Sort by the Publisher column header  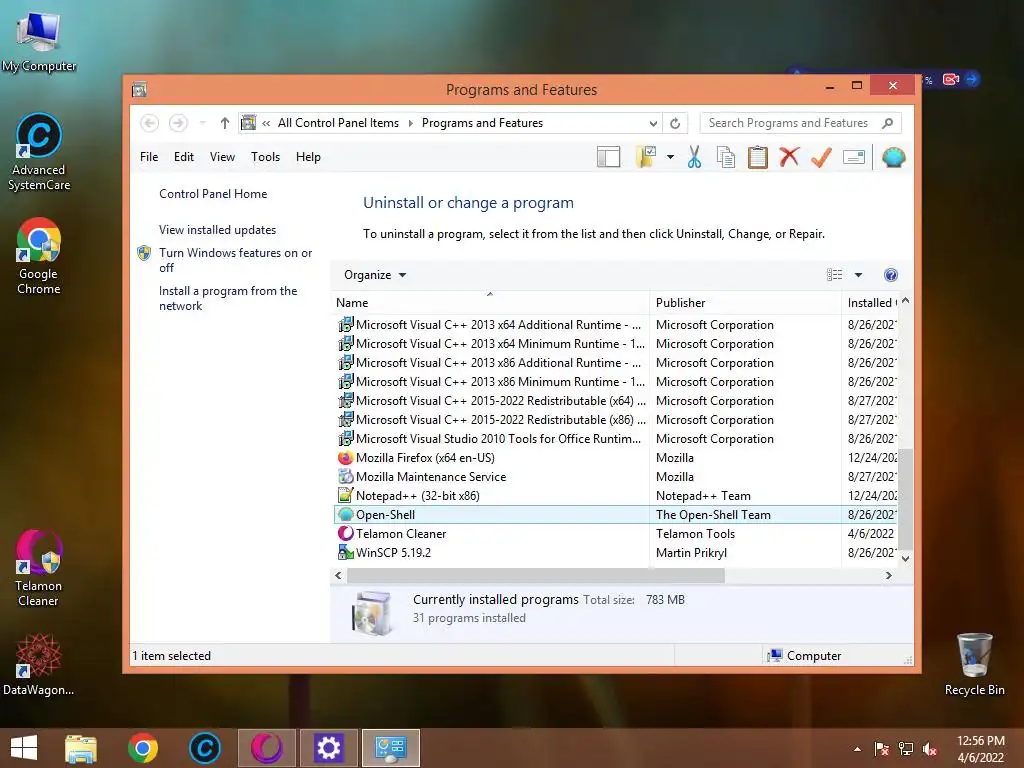coord(745,302)
